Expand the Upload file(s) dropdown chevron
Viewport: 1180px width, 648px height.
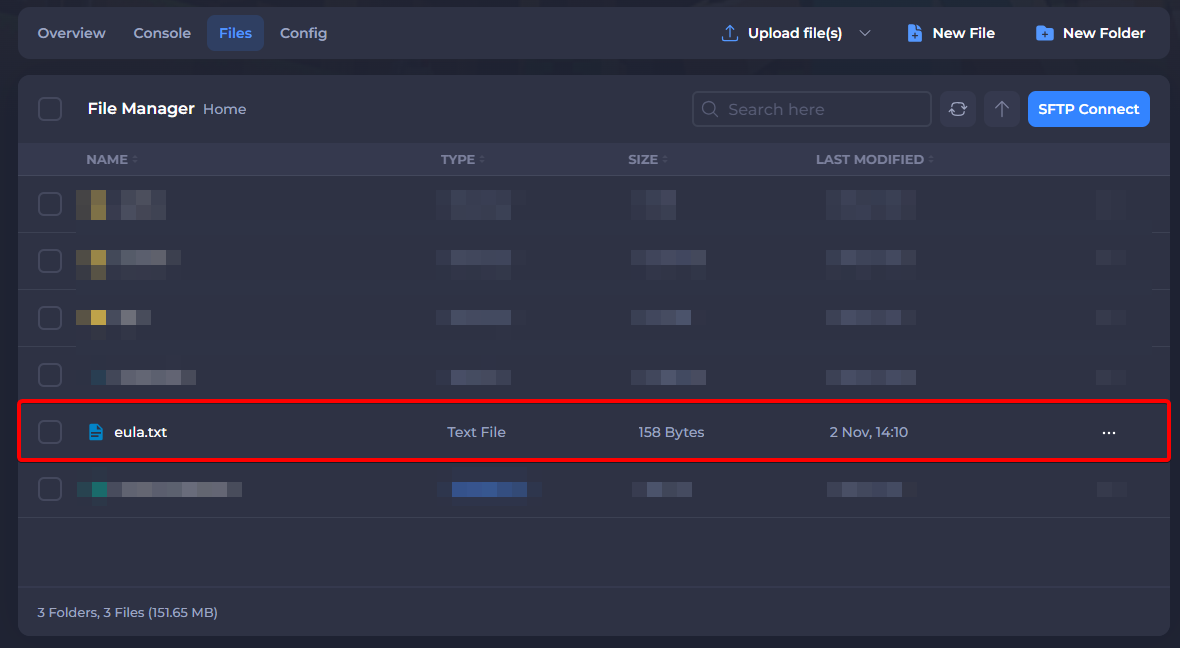pos(865,33)
